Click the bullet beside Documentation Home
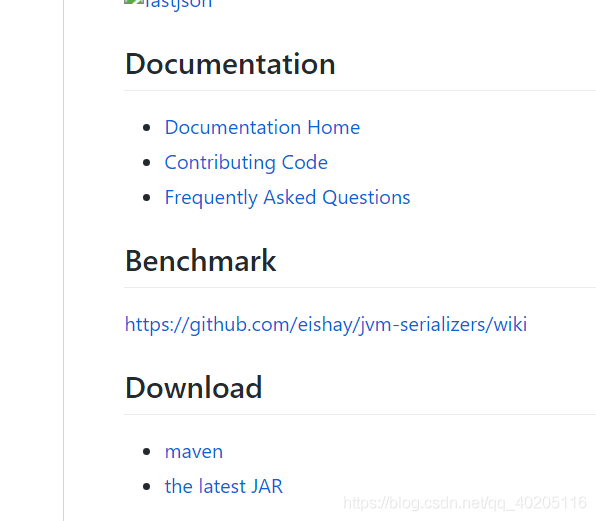Image resolution: width=596 pixels, height=521 pixels. pos(147,128)
